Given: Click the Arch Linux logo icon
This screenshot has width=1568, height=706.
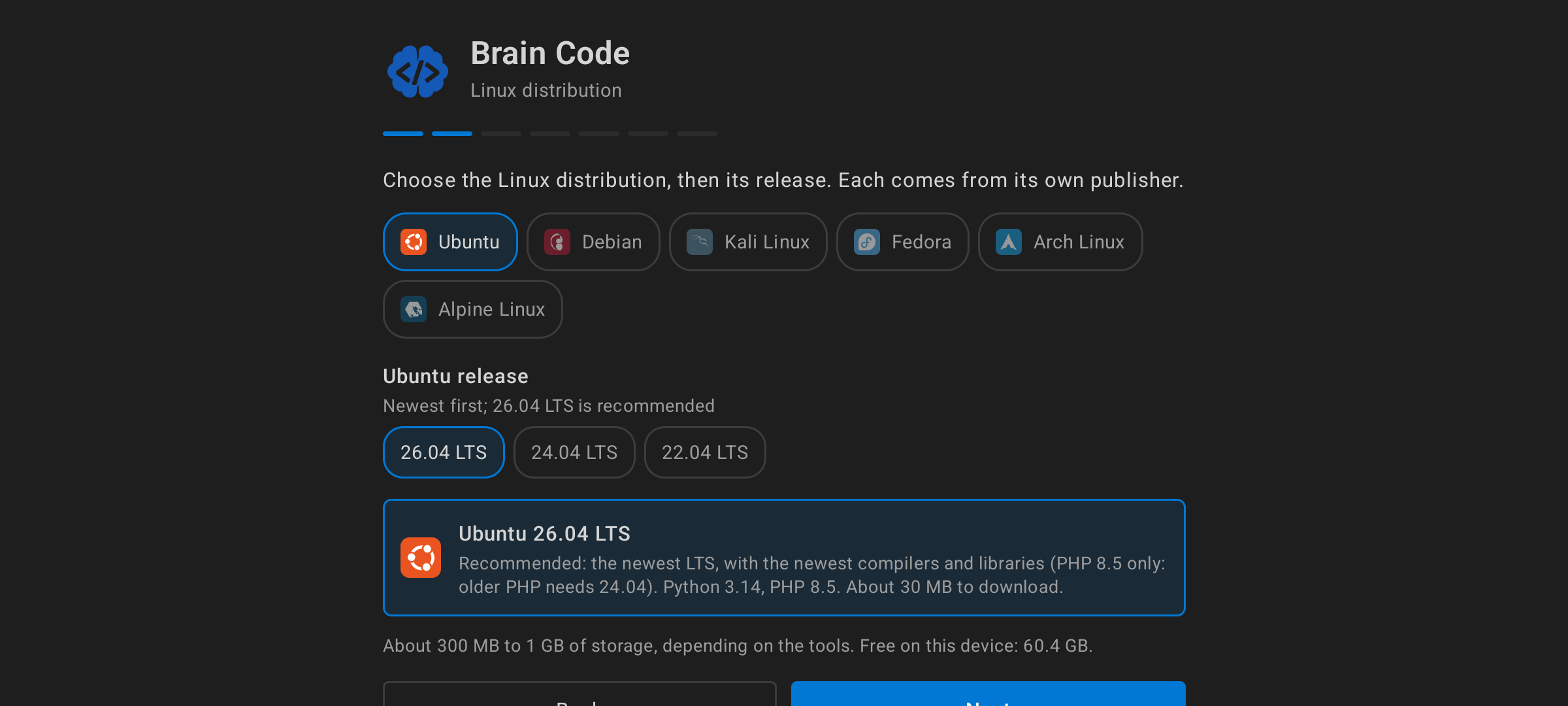Looking at the screenshot, I should [x=1009, y=242].
